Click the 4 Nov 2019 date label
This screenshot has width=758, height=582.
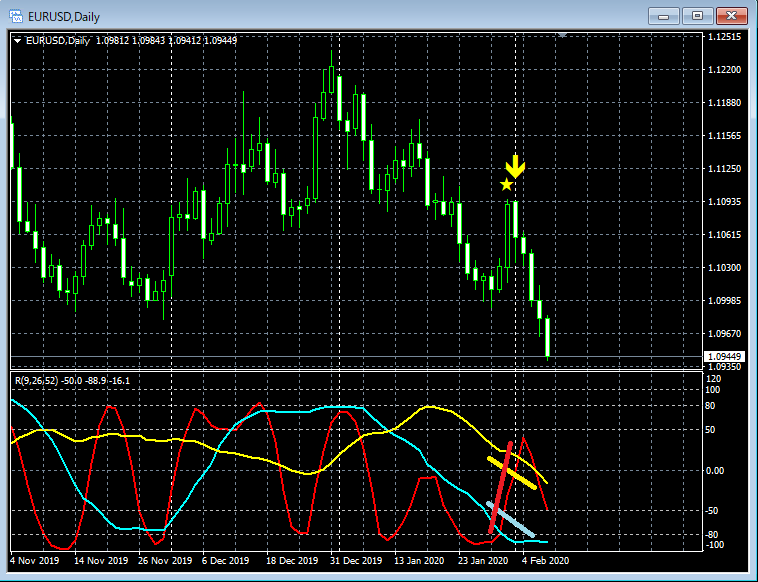(x=35, y=561)
